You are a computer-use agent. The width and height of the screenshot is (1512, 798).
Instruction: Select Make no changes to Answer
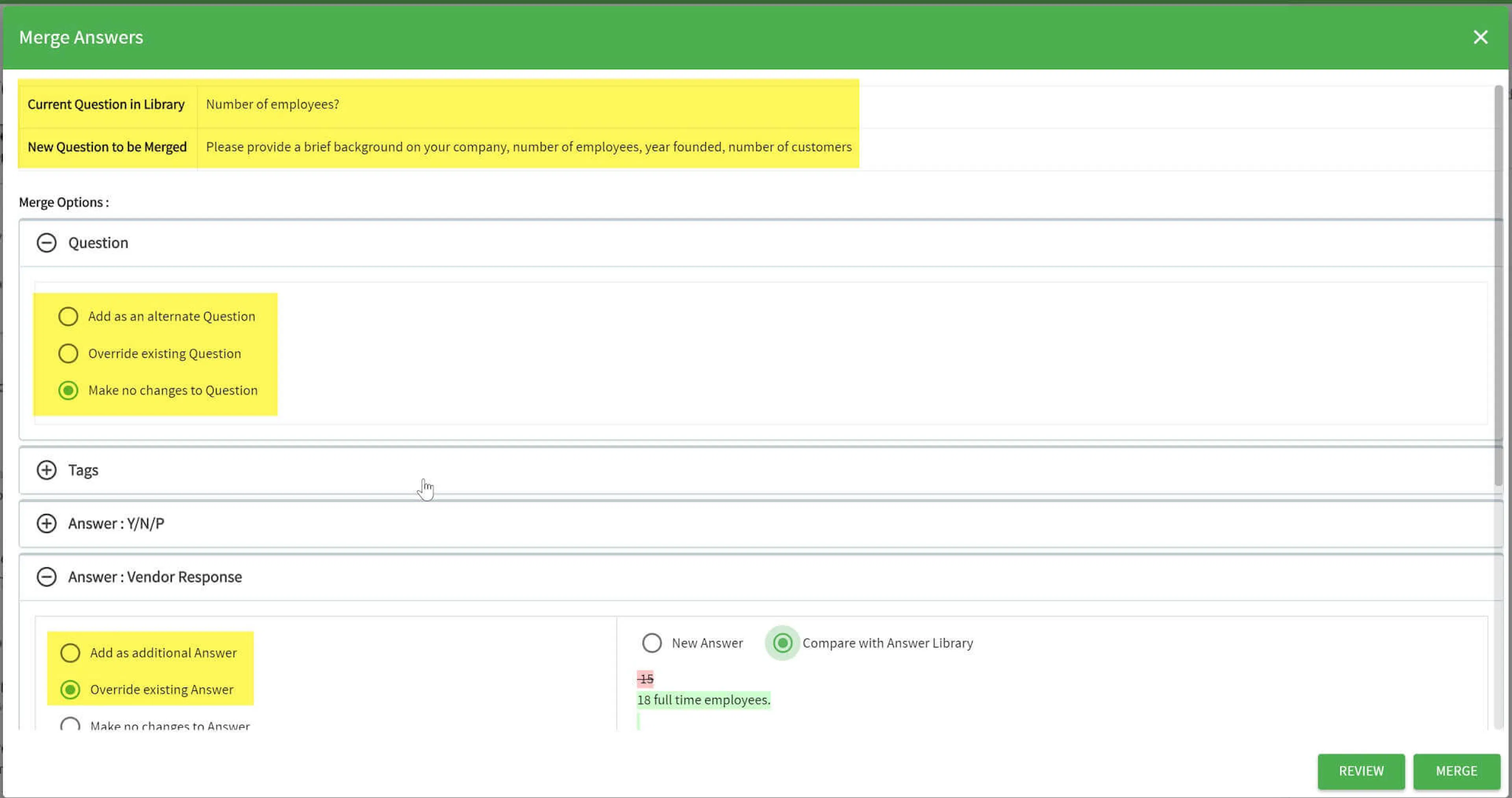[70, 725]
